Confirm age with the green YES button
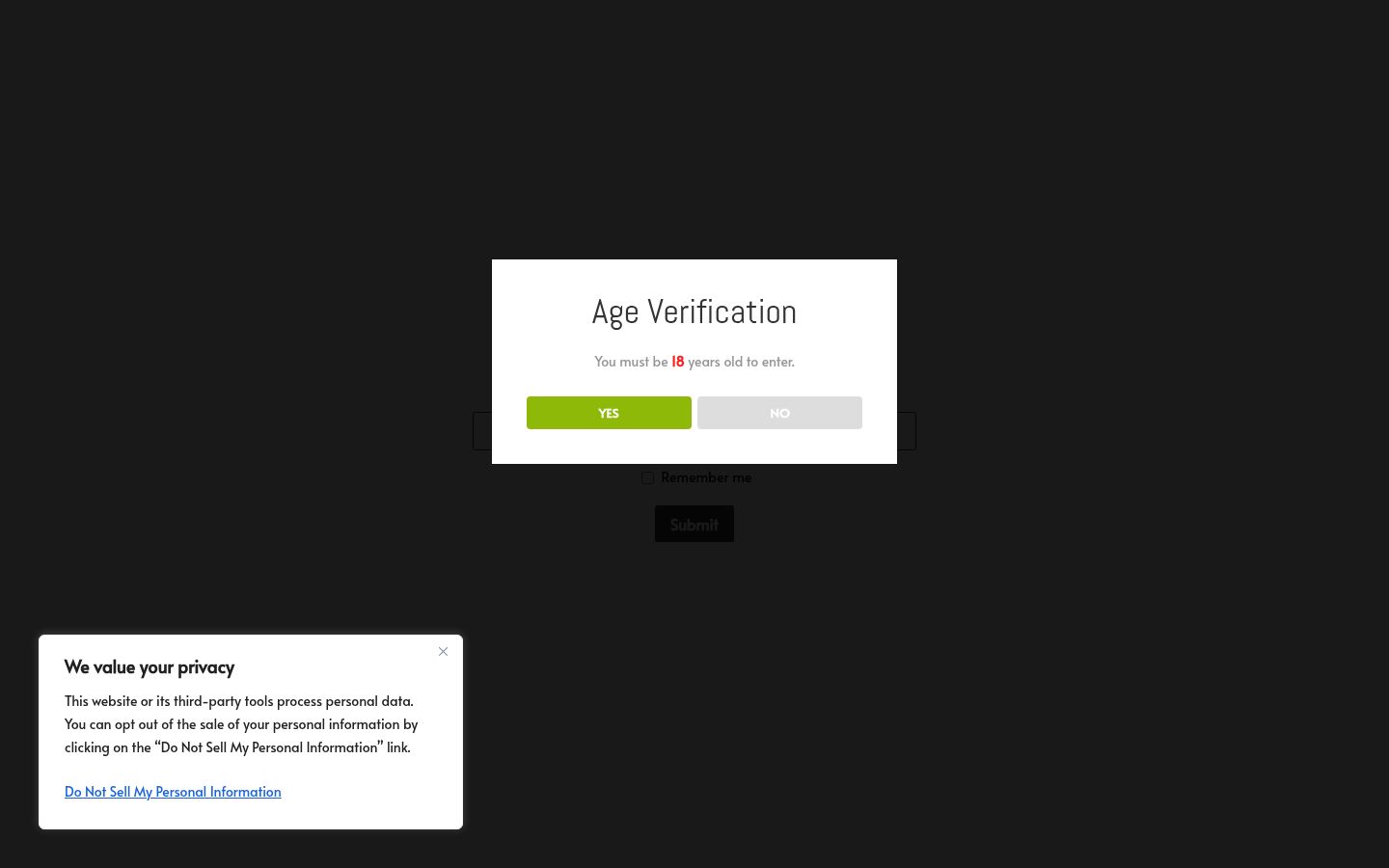Viewport: 1389px width, 868px height. point(609,413)
